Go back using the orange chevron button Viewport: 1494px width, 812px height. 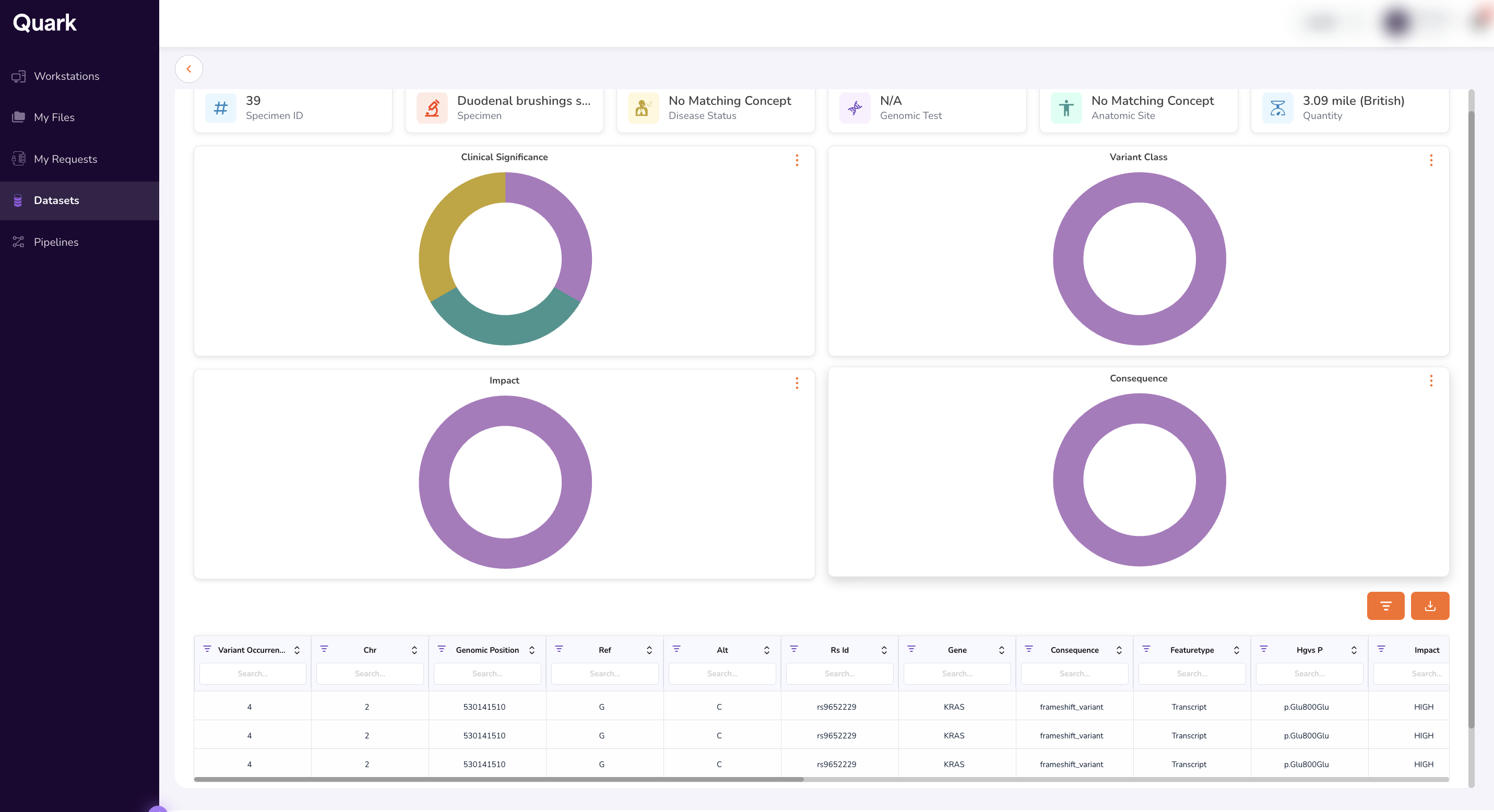click(x=189, y=69)
